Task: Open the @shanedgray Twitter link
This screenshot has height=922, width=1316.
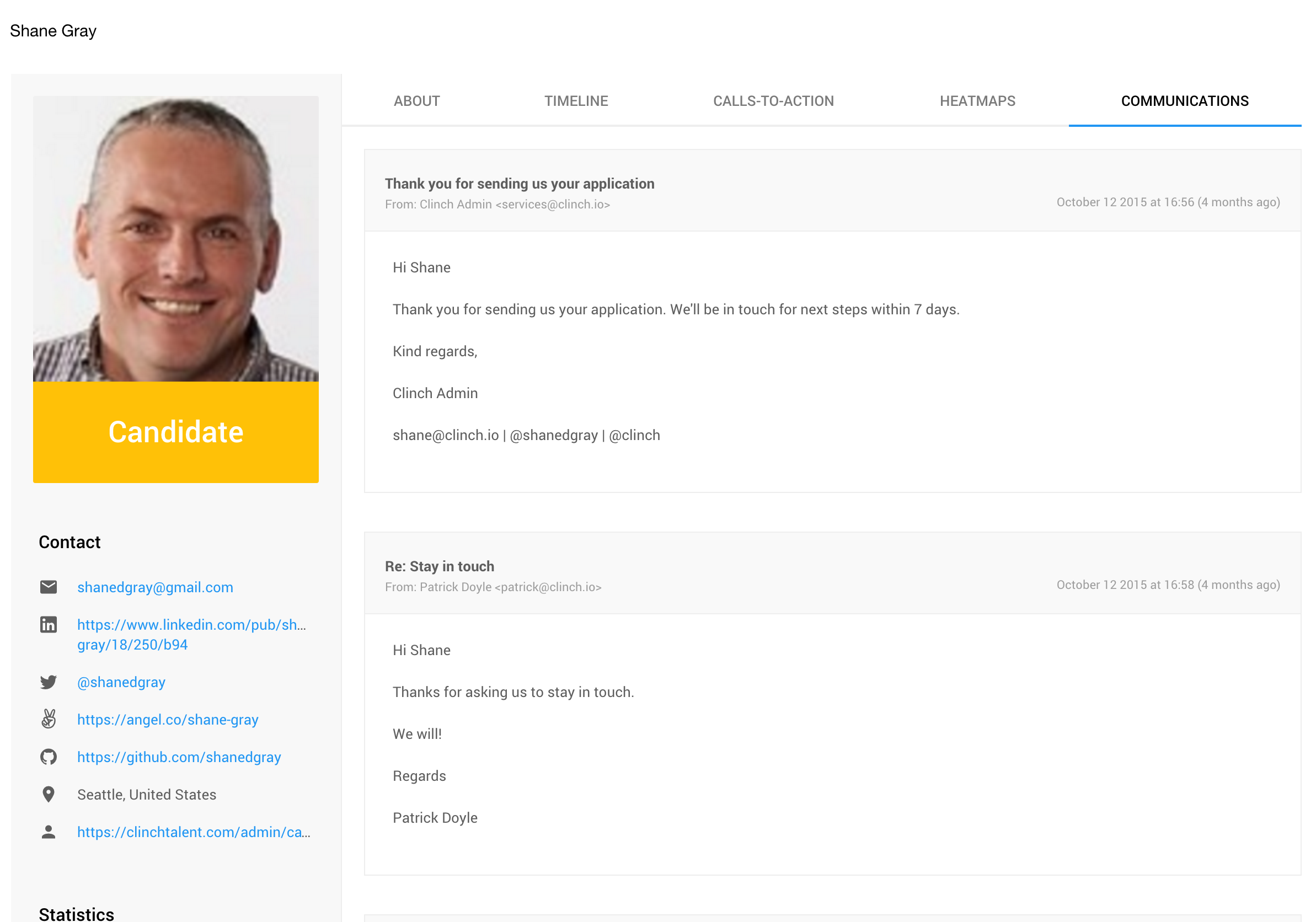Action: (121, 682)
